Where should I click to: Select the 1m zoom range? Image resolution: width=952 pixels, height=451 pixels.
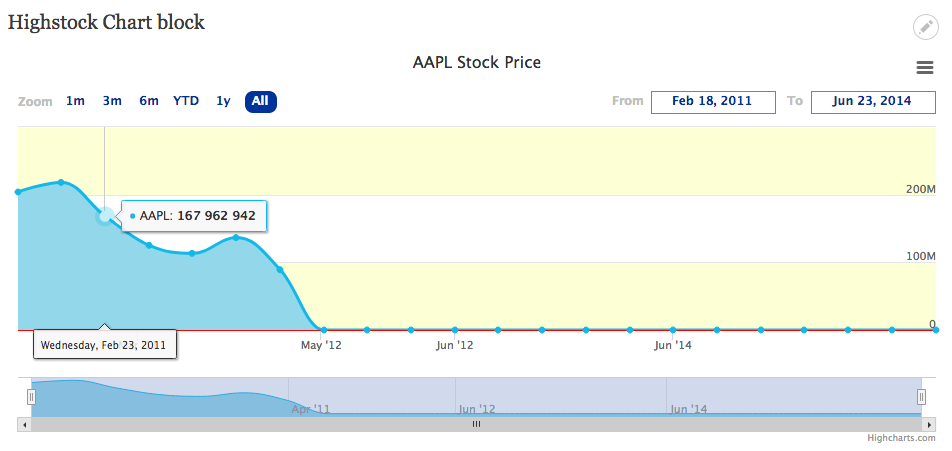[75, 101]
